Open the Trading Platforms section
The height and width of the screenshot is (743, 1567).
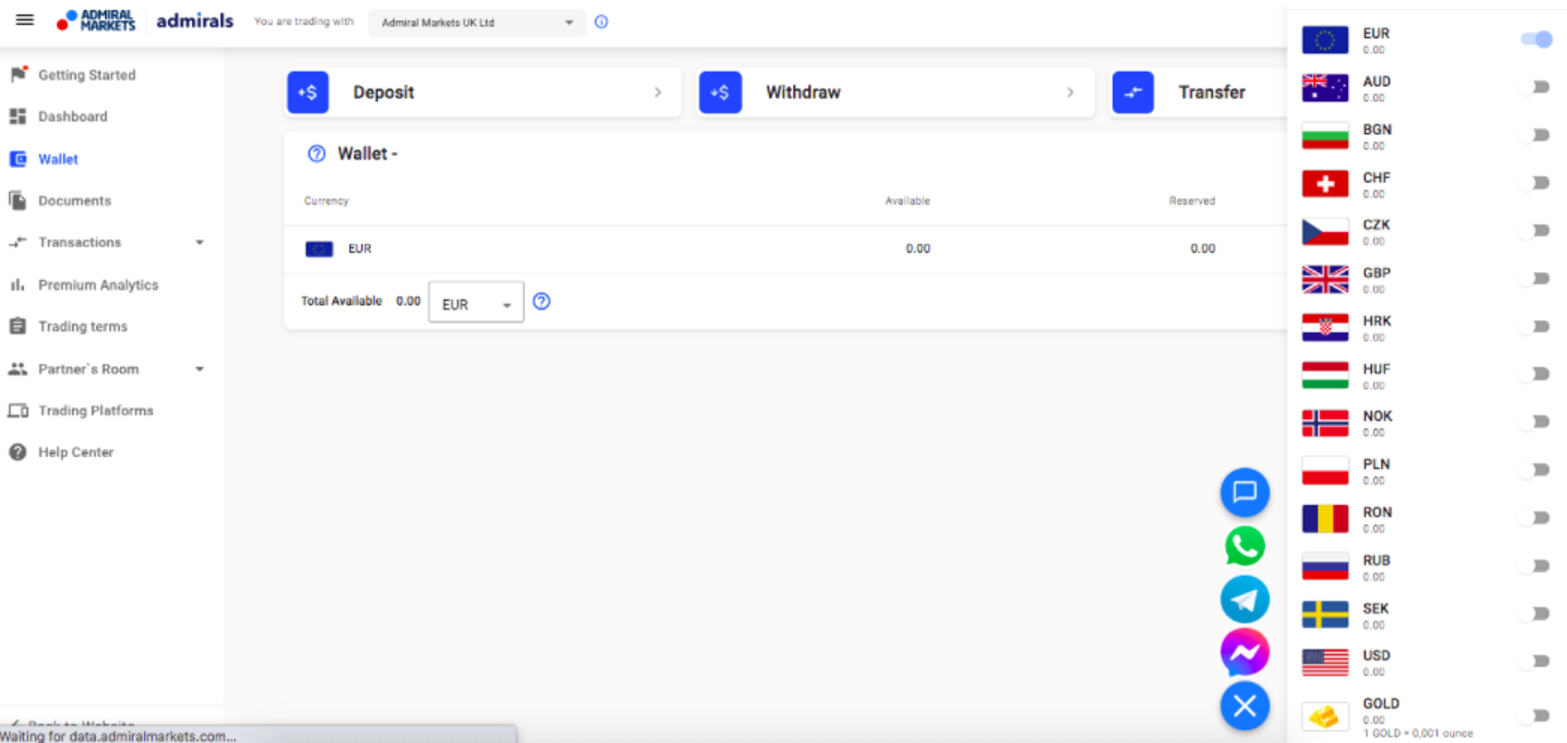pos(94,410)
